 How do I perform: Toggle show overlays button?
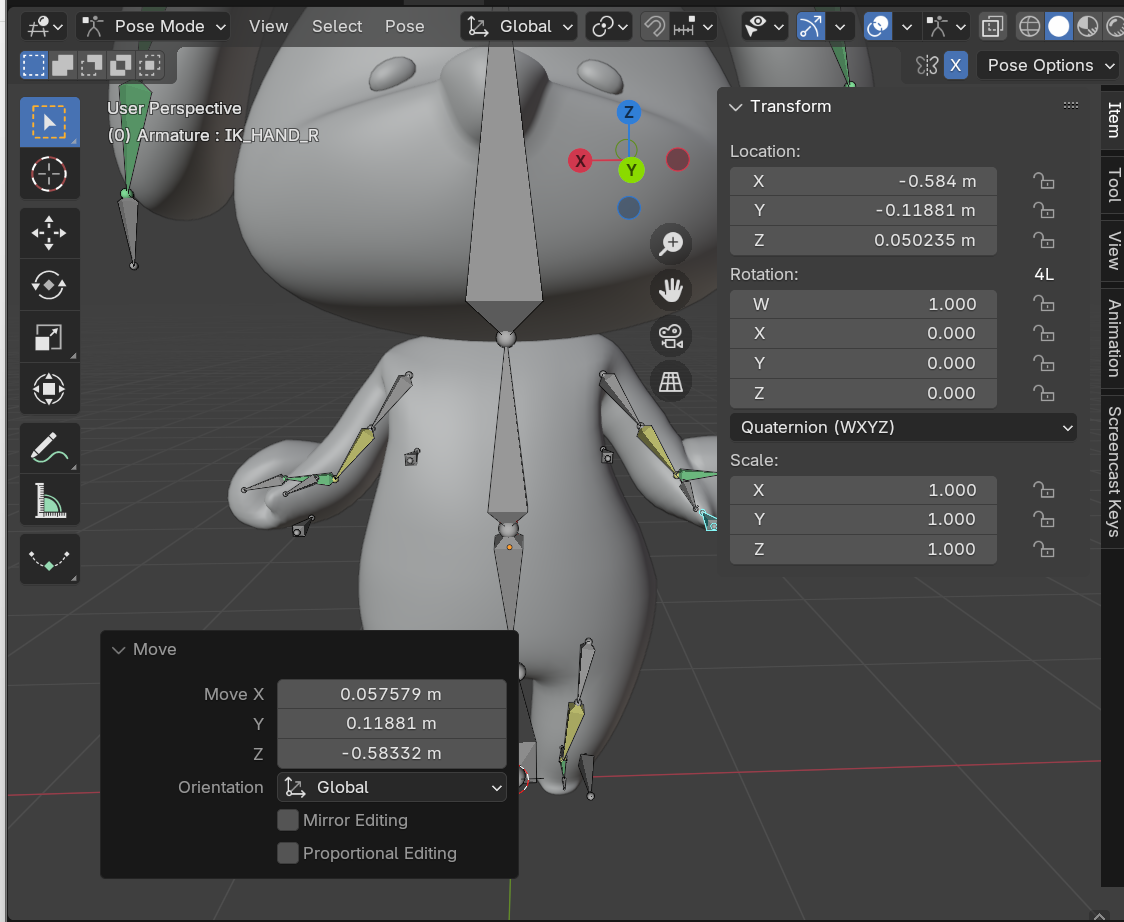(878, 27)
